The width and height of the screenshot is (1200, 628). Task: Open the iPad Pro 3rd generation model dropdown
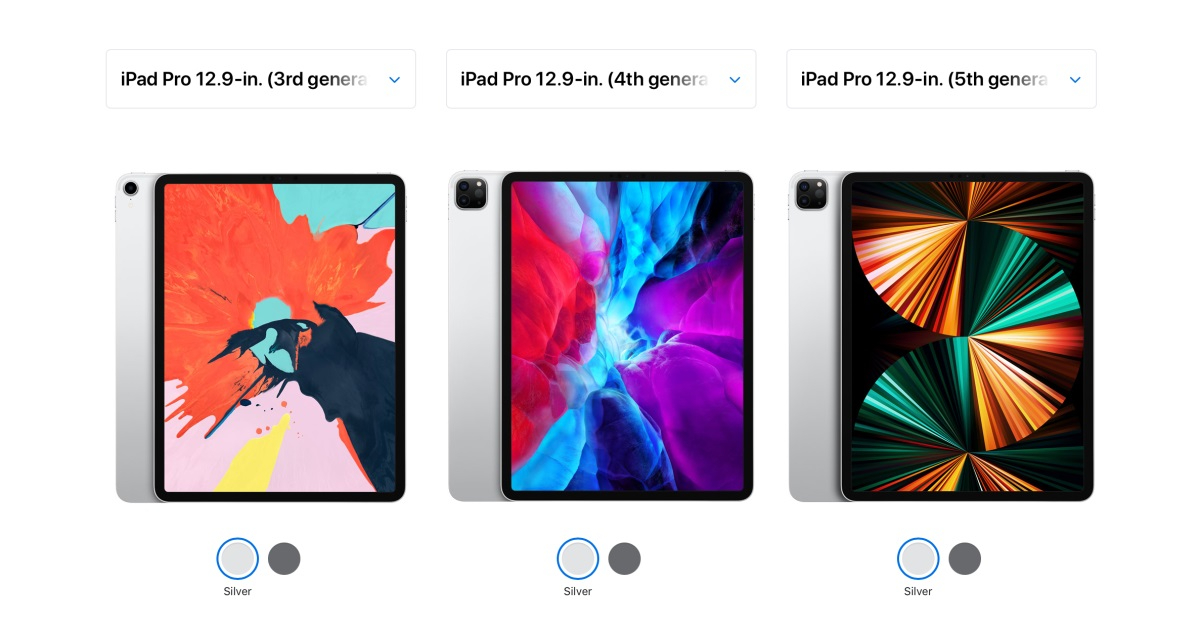pyautogui.click(x=261, y=79)
